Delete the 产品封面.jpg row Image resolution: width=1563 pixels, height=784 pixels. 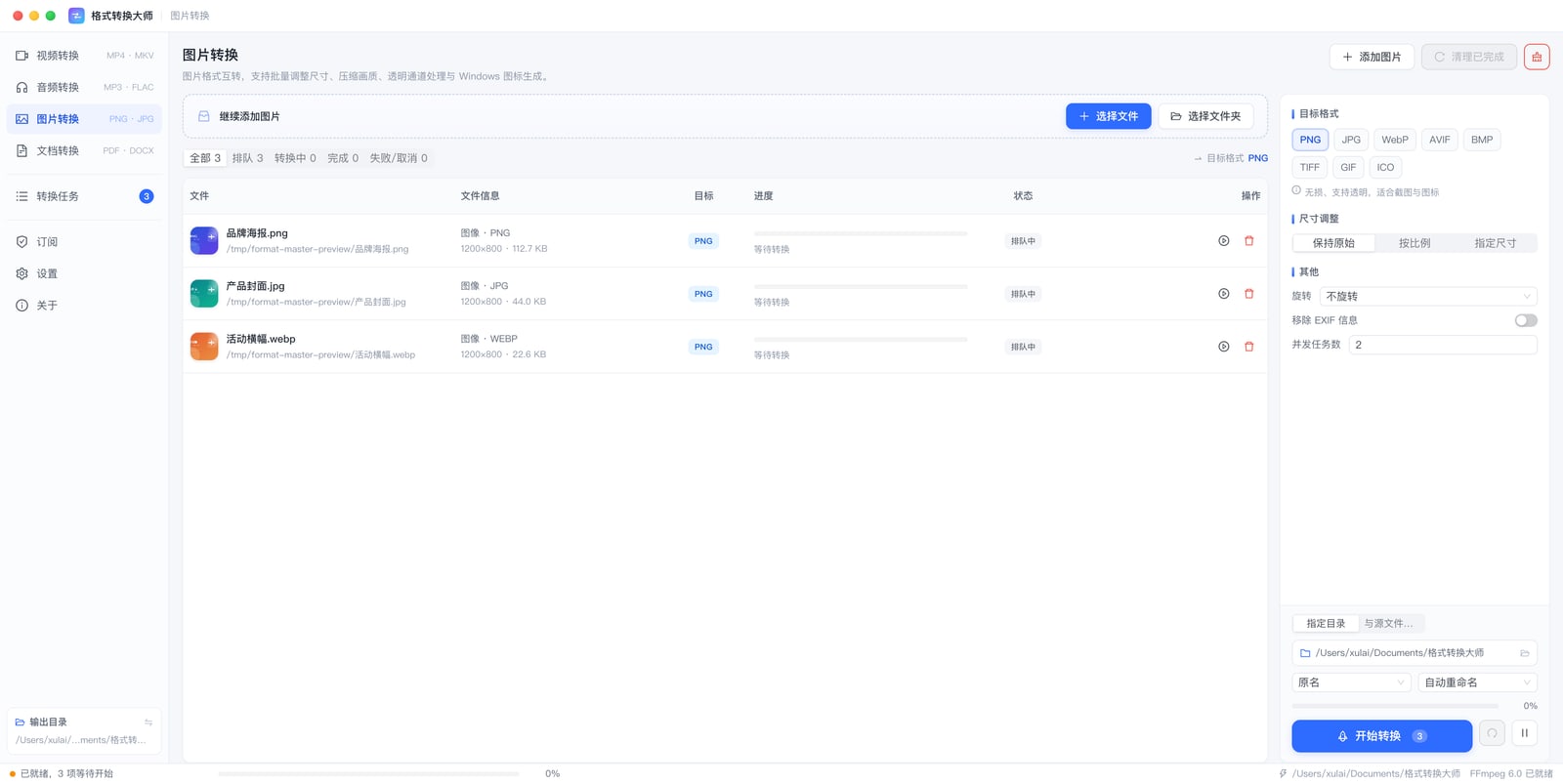(x=1249, y=294)
